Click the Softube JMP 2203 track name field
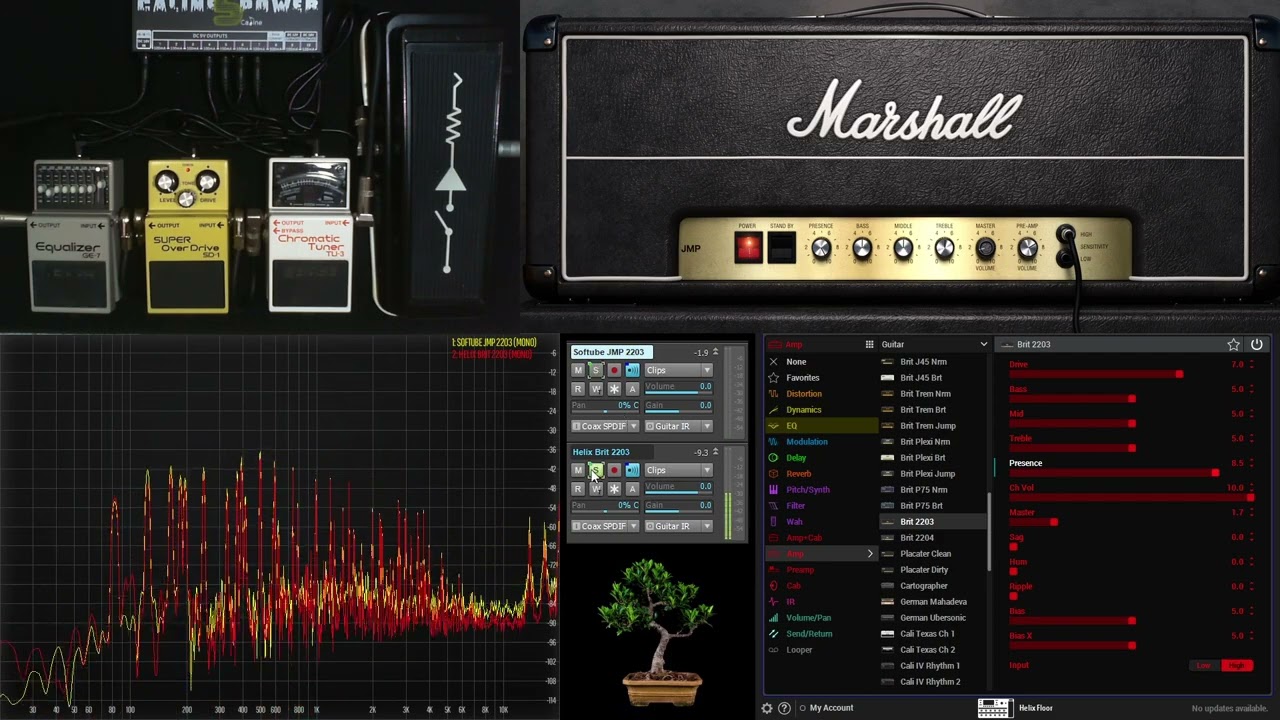 coord(612,352)
